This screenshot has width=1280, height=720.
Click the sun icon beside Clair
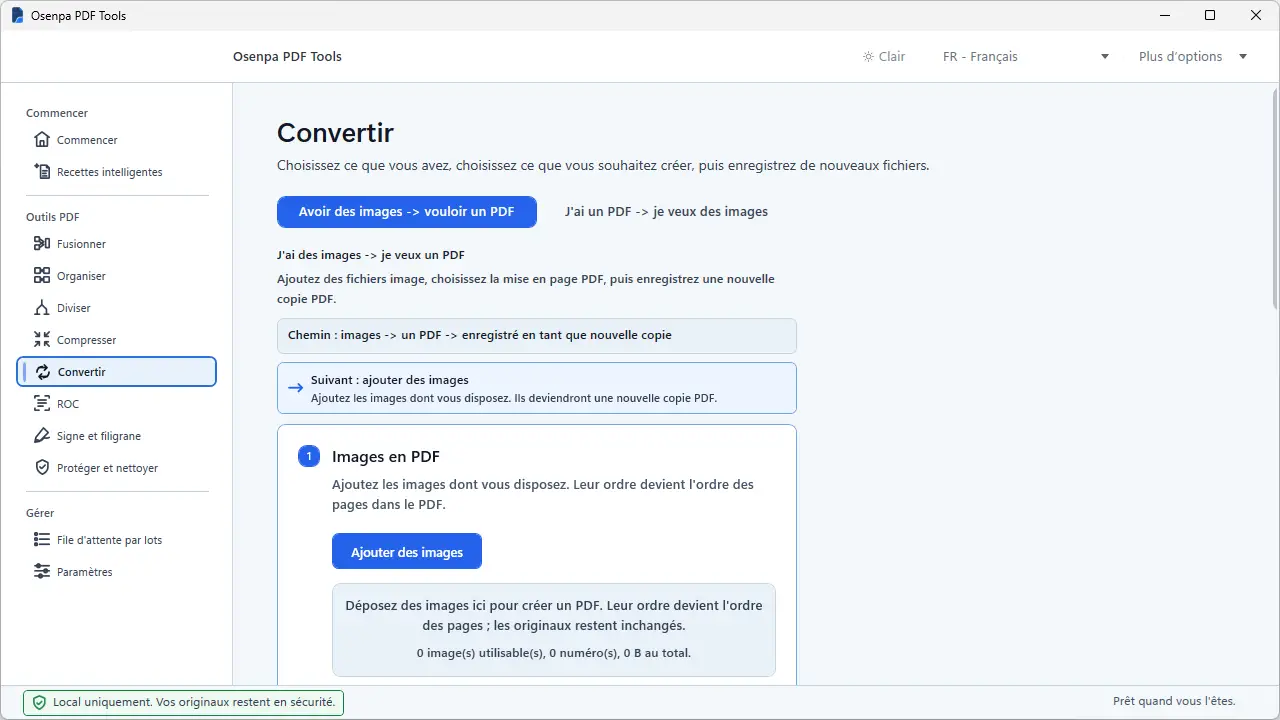868,57
